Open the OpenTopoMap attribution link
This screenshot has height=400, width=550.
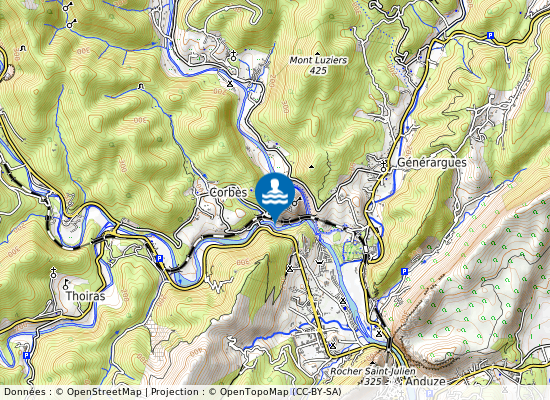click(x=254, y=392)
